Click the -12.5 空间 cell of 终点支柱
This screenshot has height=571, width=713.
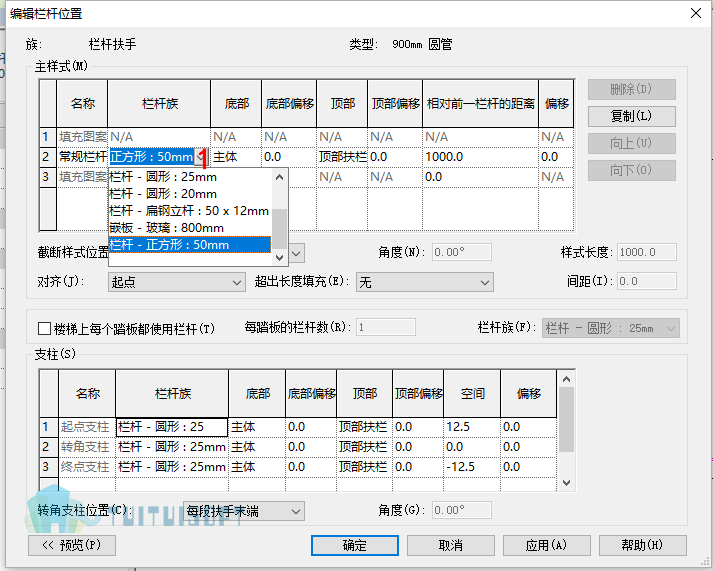point(472,467)
